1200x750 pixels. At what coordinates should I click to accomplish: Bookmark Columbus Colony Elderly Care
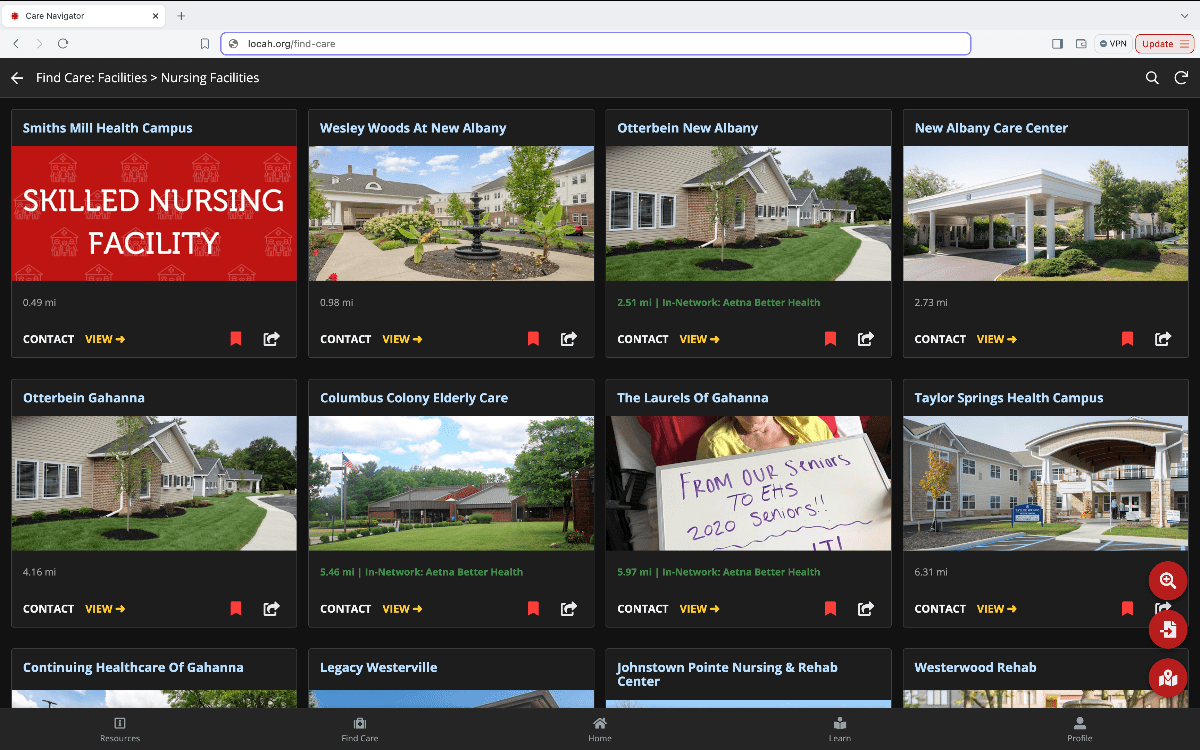533,608
